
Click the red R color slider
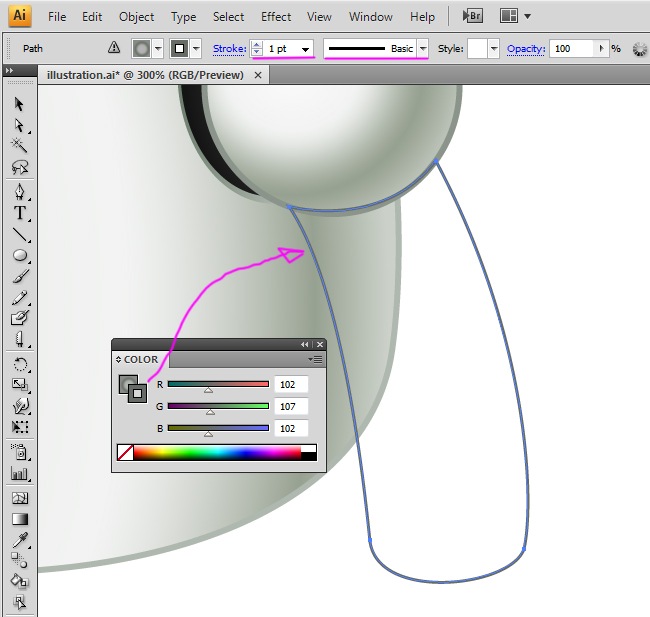(x=218, y=384)
